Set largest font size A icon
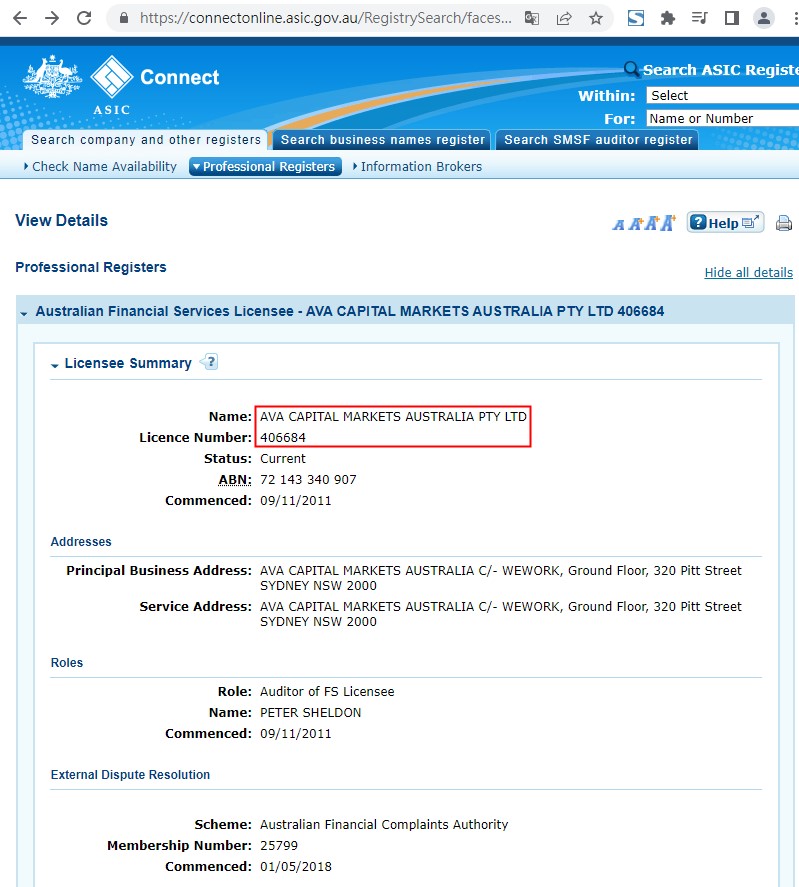 (x=668, y=222)
